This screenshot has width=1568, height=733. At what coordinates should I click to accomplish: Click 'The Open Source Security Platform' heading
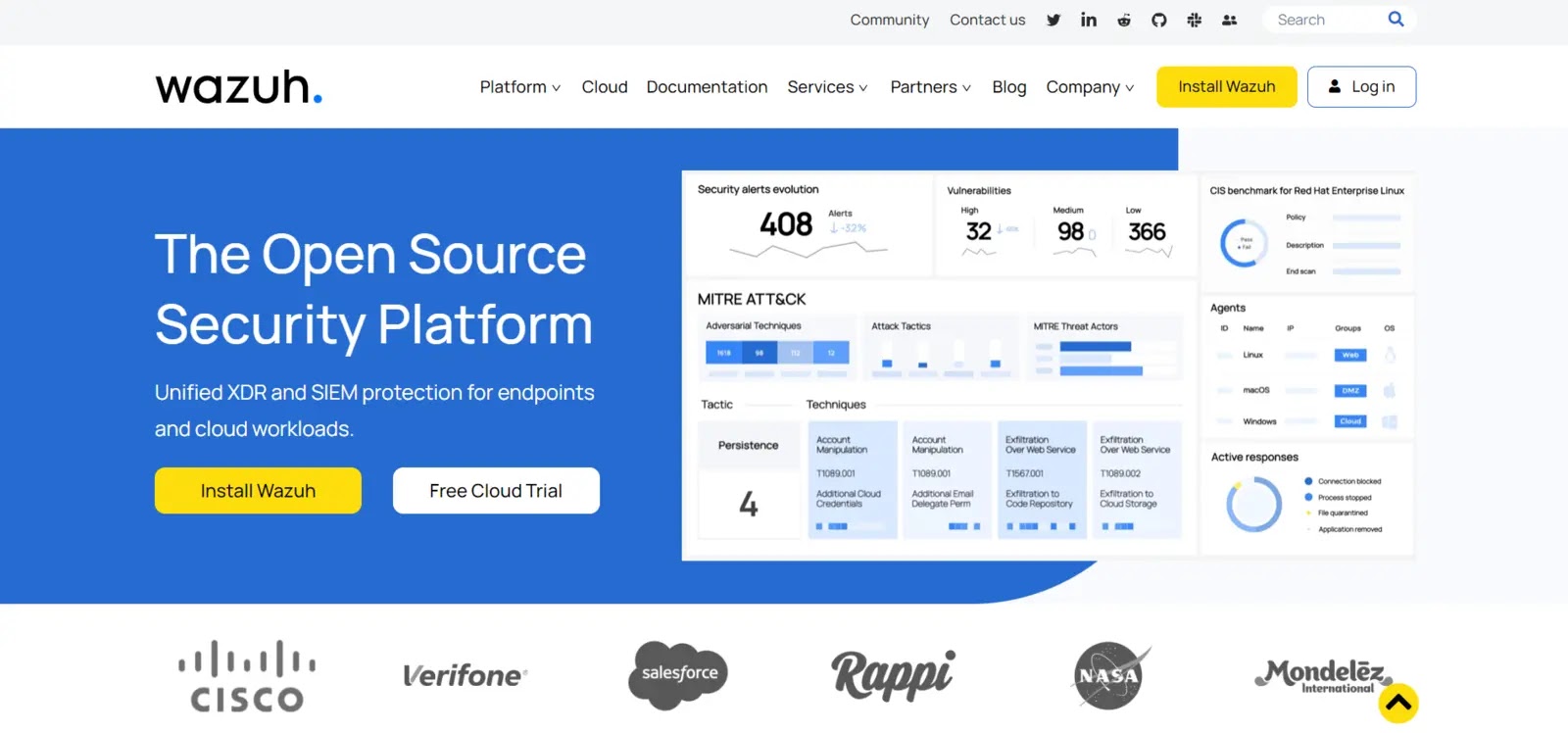(x=373, y=289)
